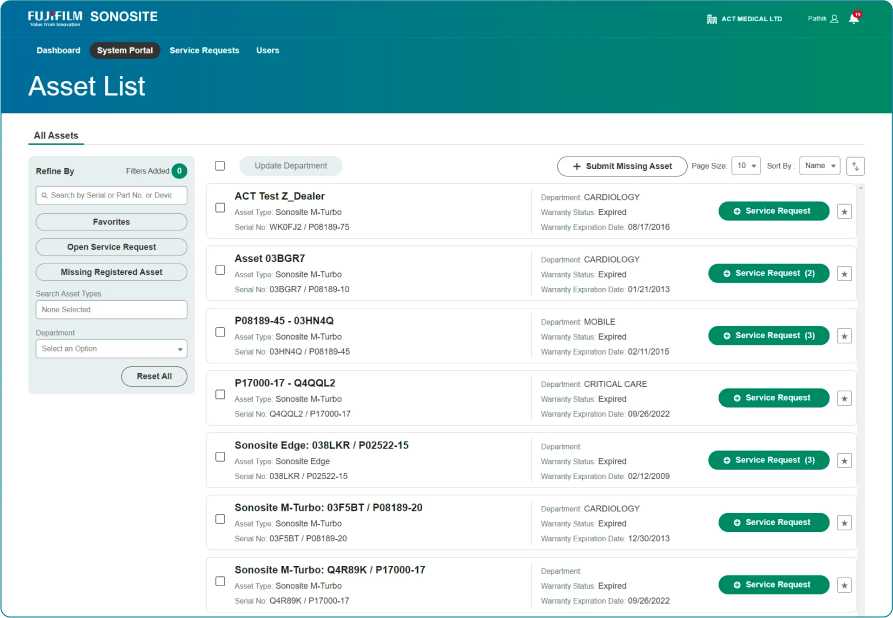893x618 pixels.
Task: Click serial number WK0FJ2 / P08189-75
Action: coord(309,227)
